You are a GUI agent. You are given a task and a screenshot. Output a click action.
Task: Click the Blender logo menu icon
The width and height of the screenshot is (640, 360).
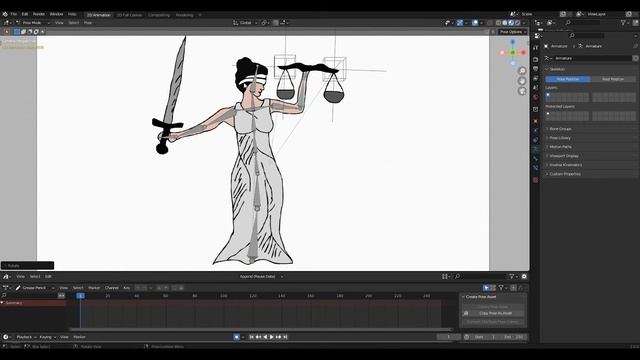pos(5,14)
